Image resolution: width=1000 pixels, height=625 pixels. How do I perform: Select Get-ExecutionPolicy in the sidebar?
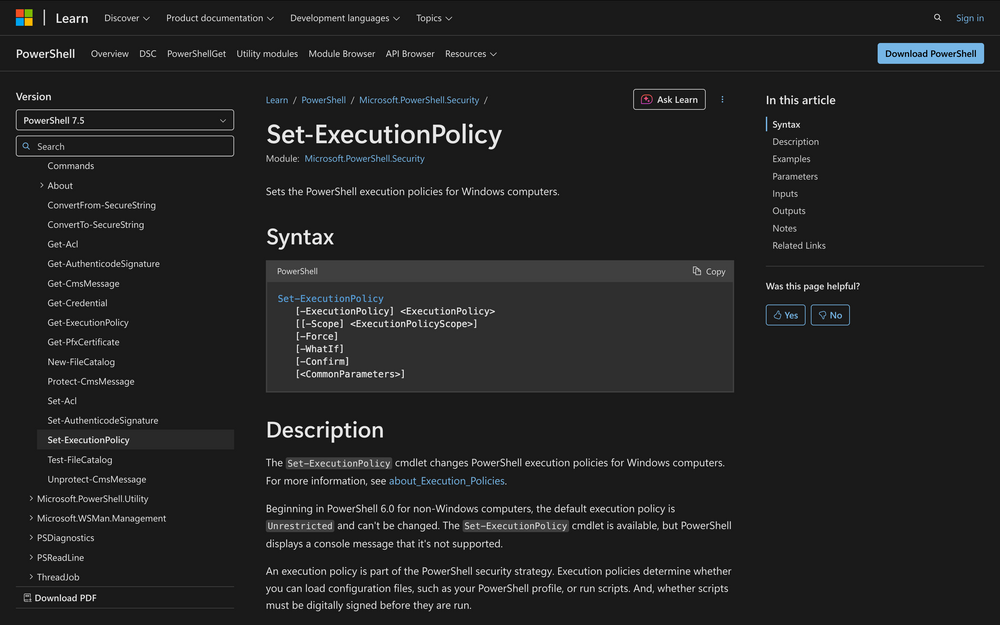pyautogui.click(x=86, y=322)
